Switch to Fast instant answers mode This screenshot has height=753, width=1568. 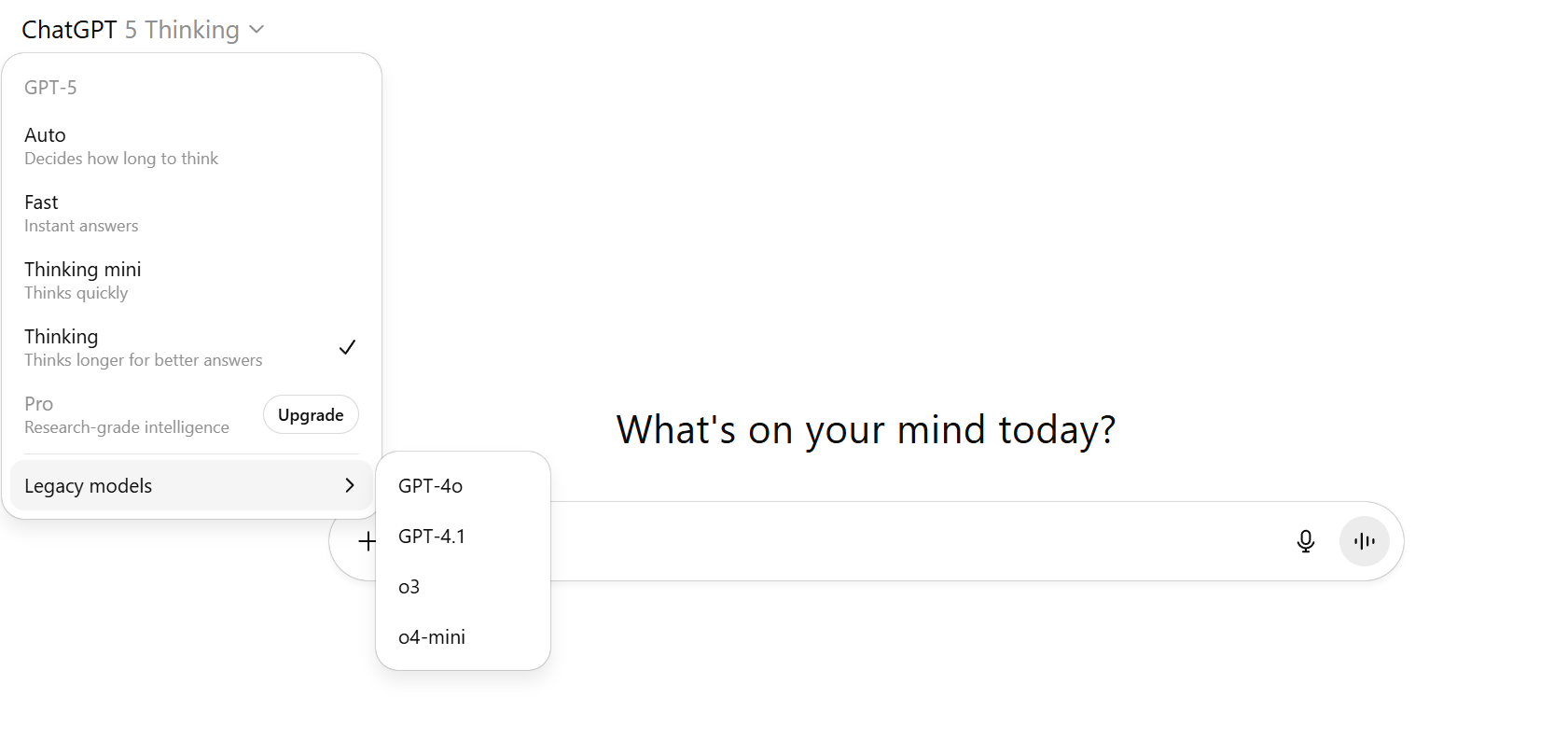coord(81,214)
